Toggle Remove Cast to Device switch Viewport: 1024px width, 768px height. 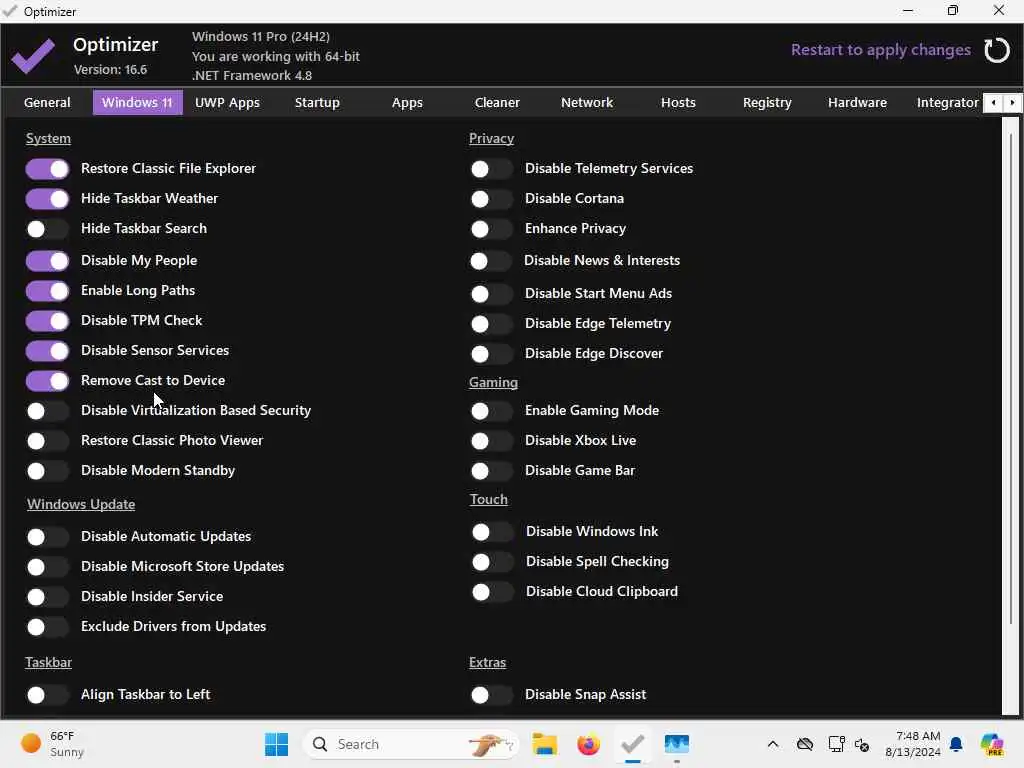click(47, 381)
